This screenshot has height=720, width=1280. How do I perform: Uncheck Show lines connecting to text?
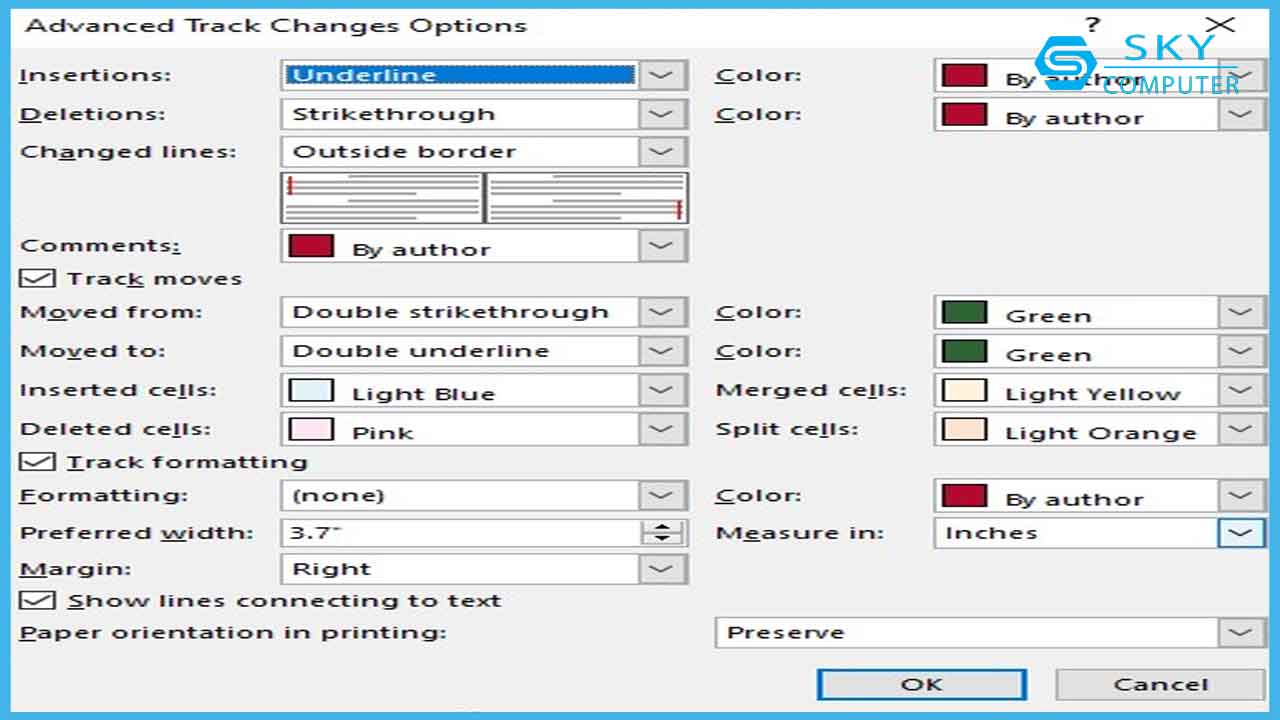point(37,601)
